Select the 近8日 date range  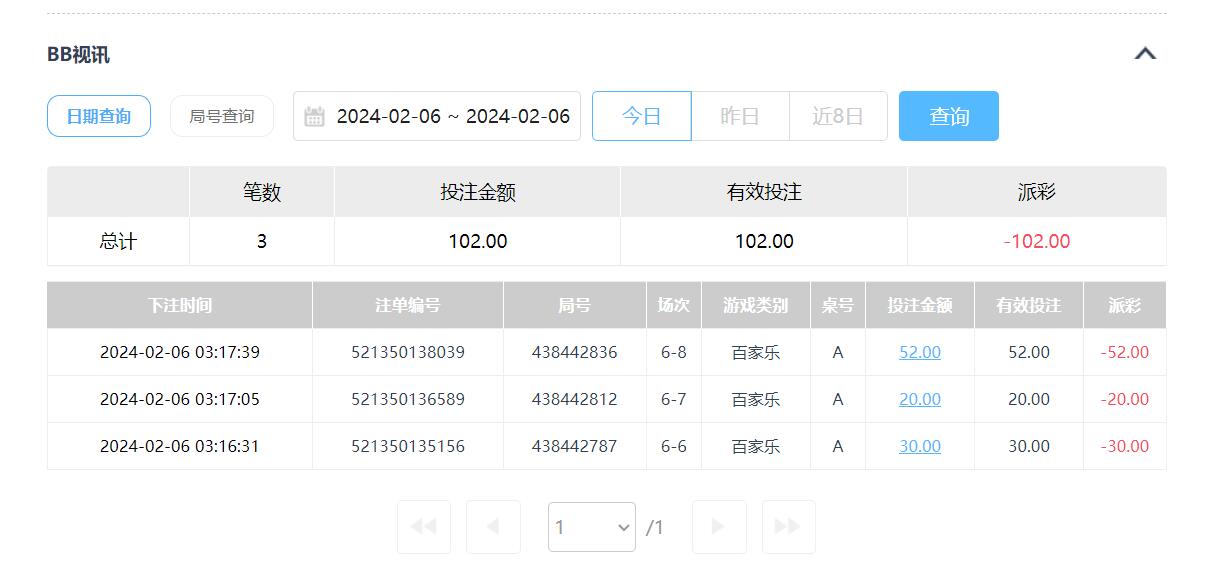click(x=837, y=117)
